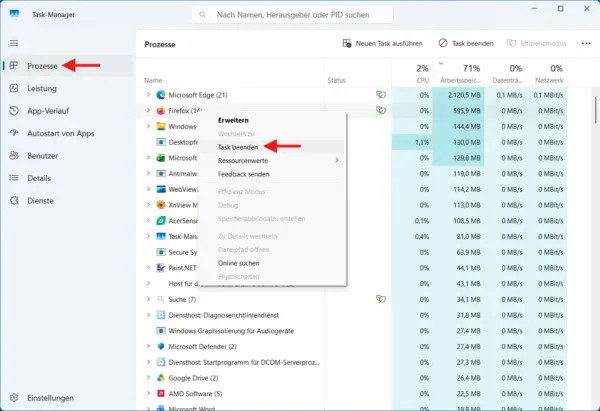
Task: Click the 595,9 MB memory value
Action: click(x=467, y=111)
